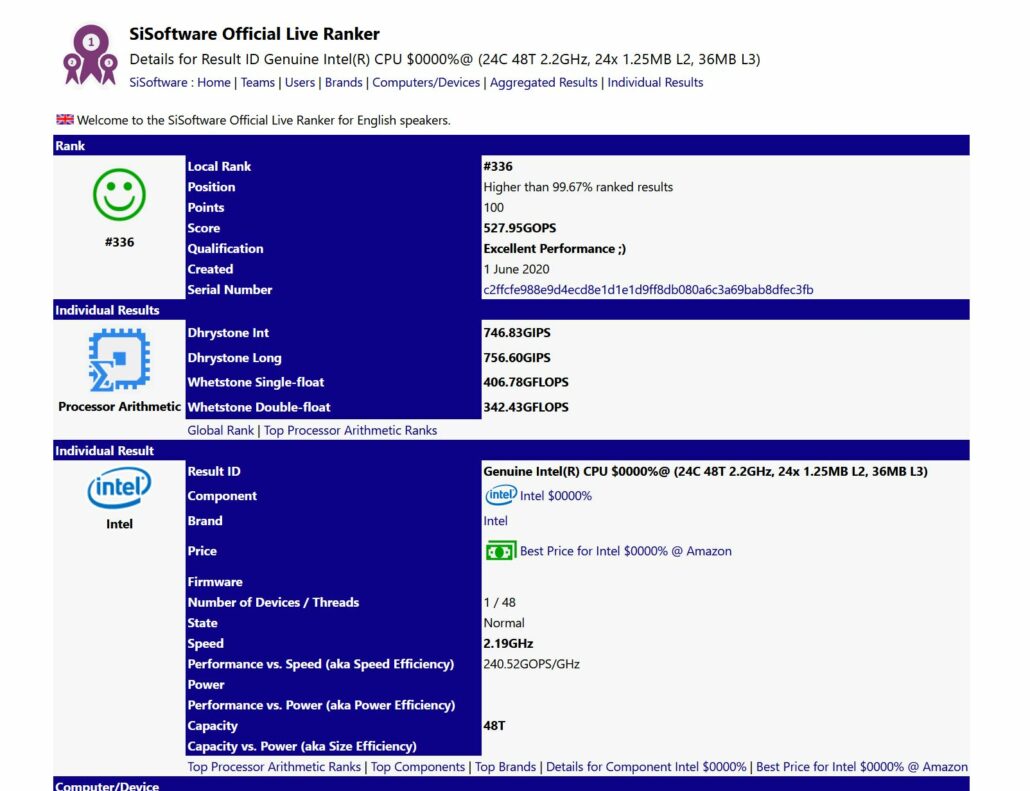Switch to the Teams section
This screenshot has width=1030, height=791.
point(257,82)
